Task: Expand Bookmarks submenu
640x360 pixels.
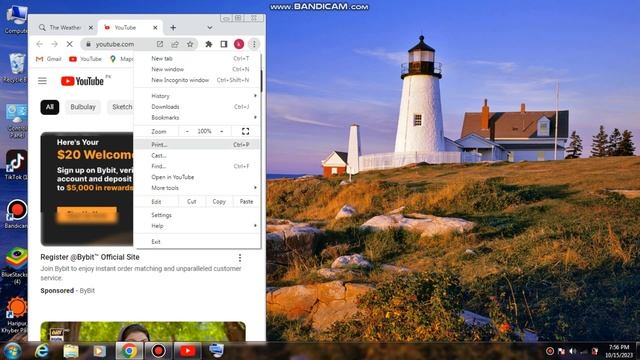Action: click(197, 118)
